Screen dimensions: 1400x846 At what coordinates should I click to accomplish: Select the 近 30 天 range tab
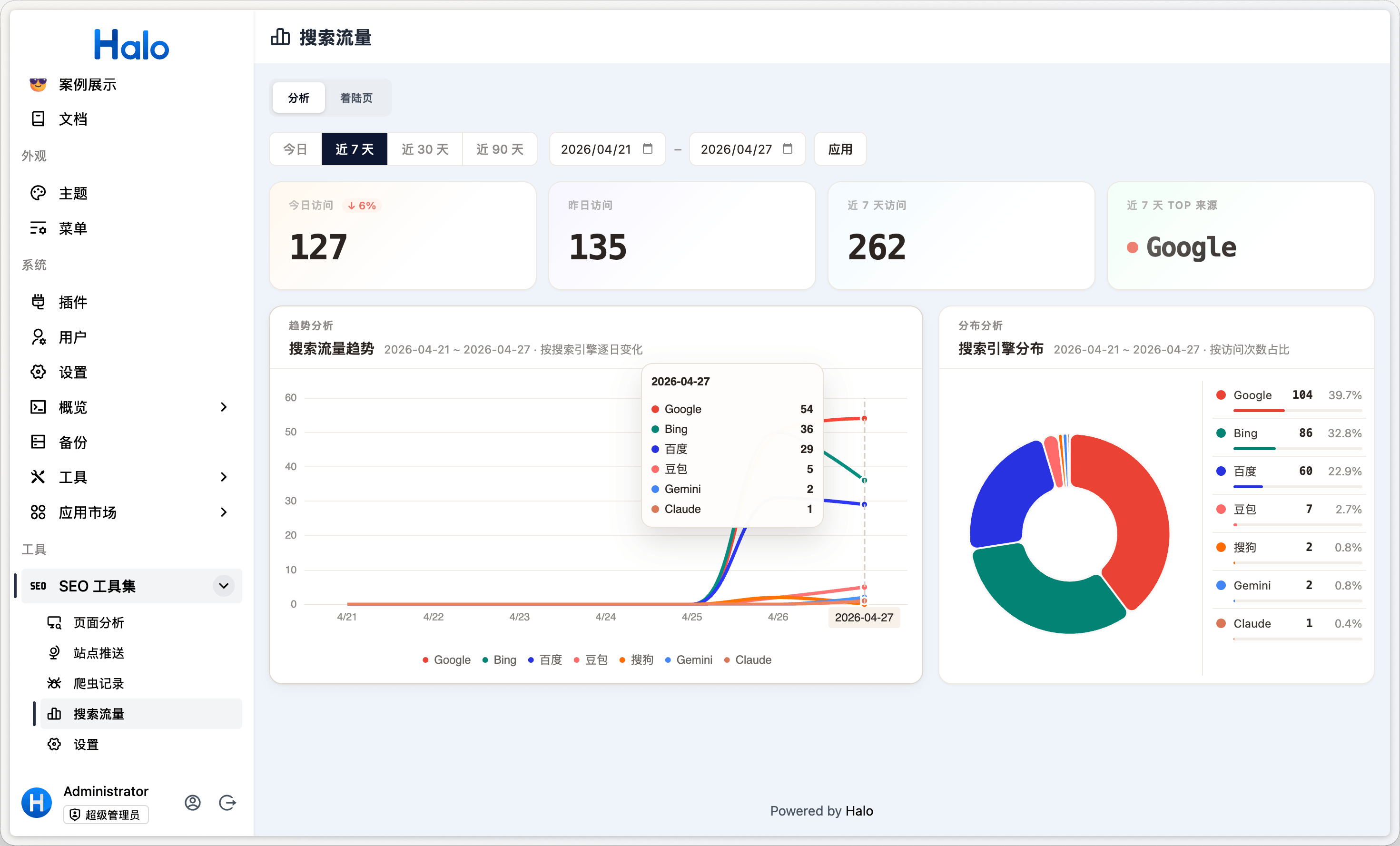point(424,149)
